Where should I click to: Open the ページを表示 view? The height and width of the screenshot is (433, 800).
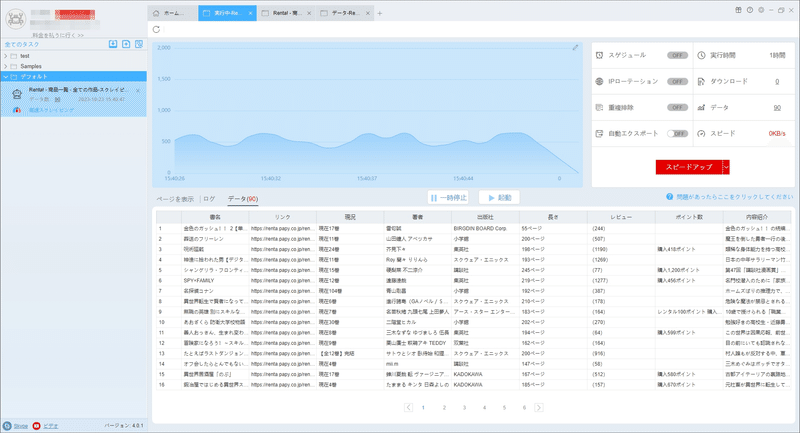point(175,199)
